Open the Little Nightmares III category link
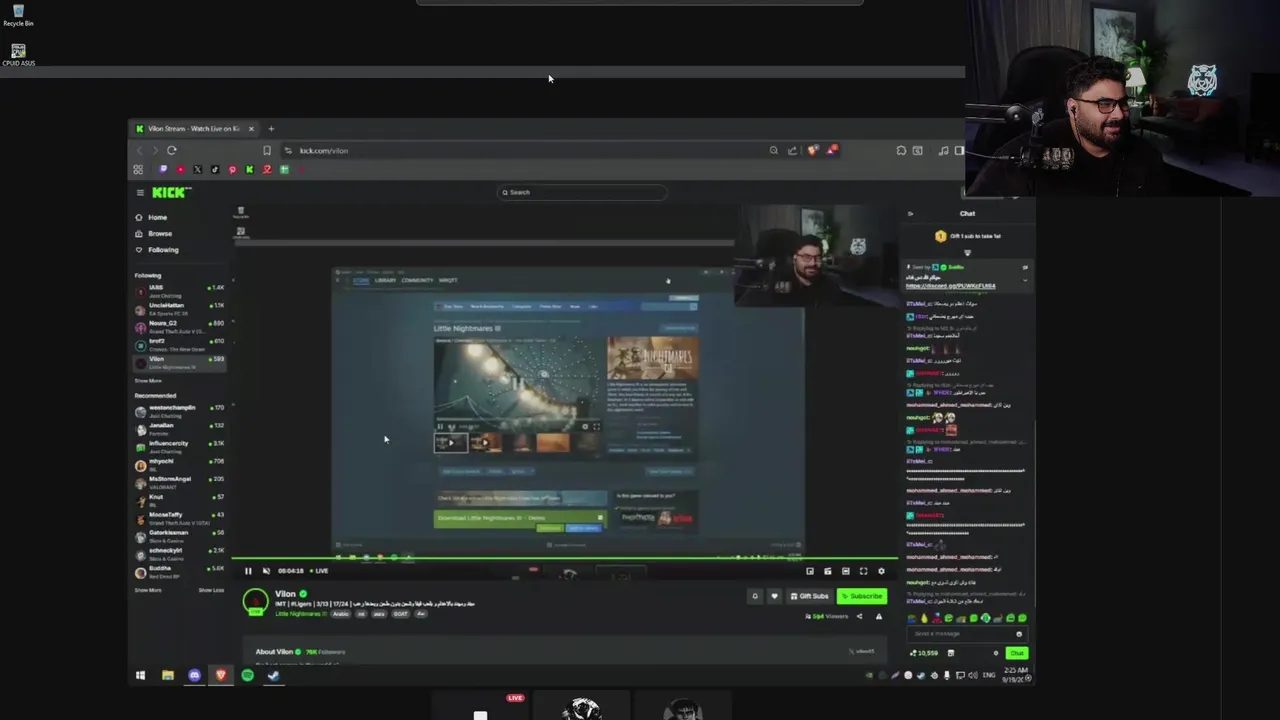Viewport: 1280px width, 720px height. (301, 614)
